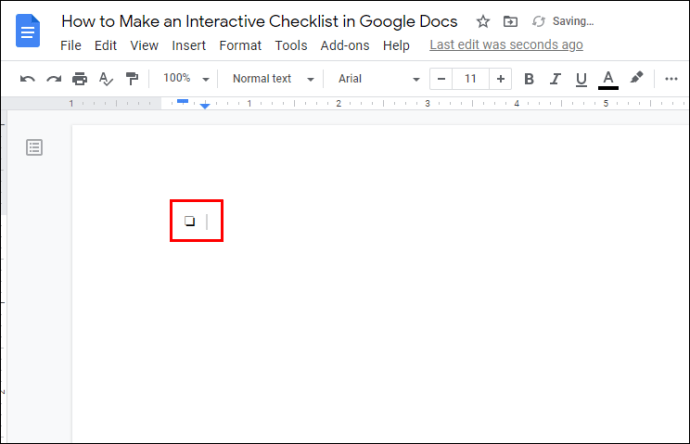Open the 100% zoom dropdown

click(186, 79)
